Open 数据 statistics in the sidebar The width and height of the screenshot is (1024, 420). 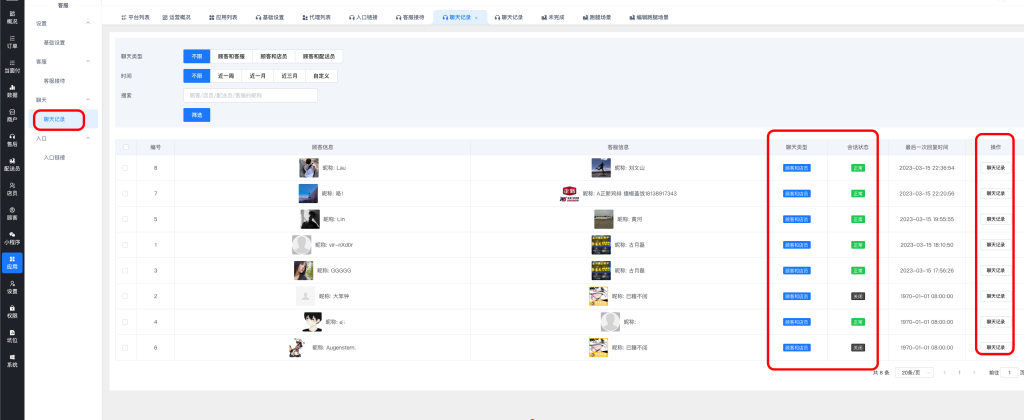click(x=12, y=90)
